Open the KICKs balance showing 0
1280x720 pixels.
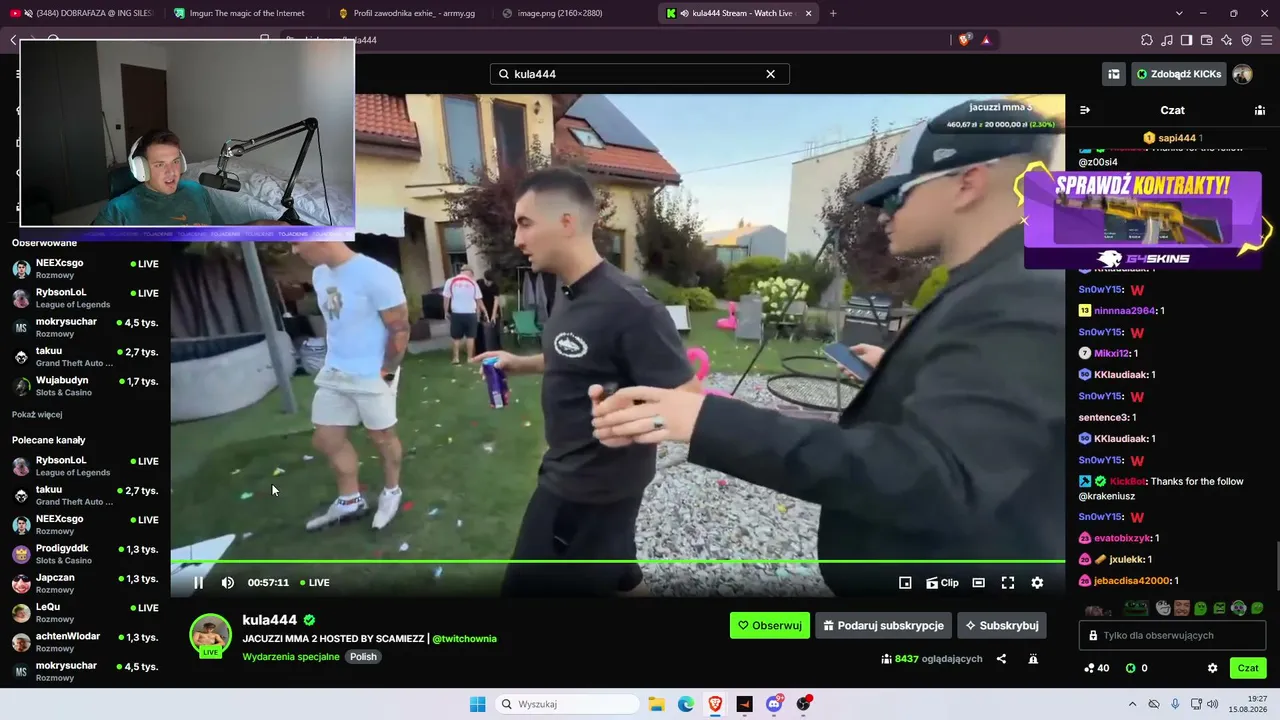[1136, 668]
